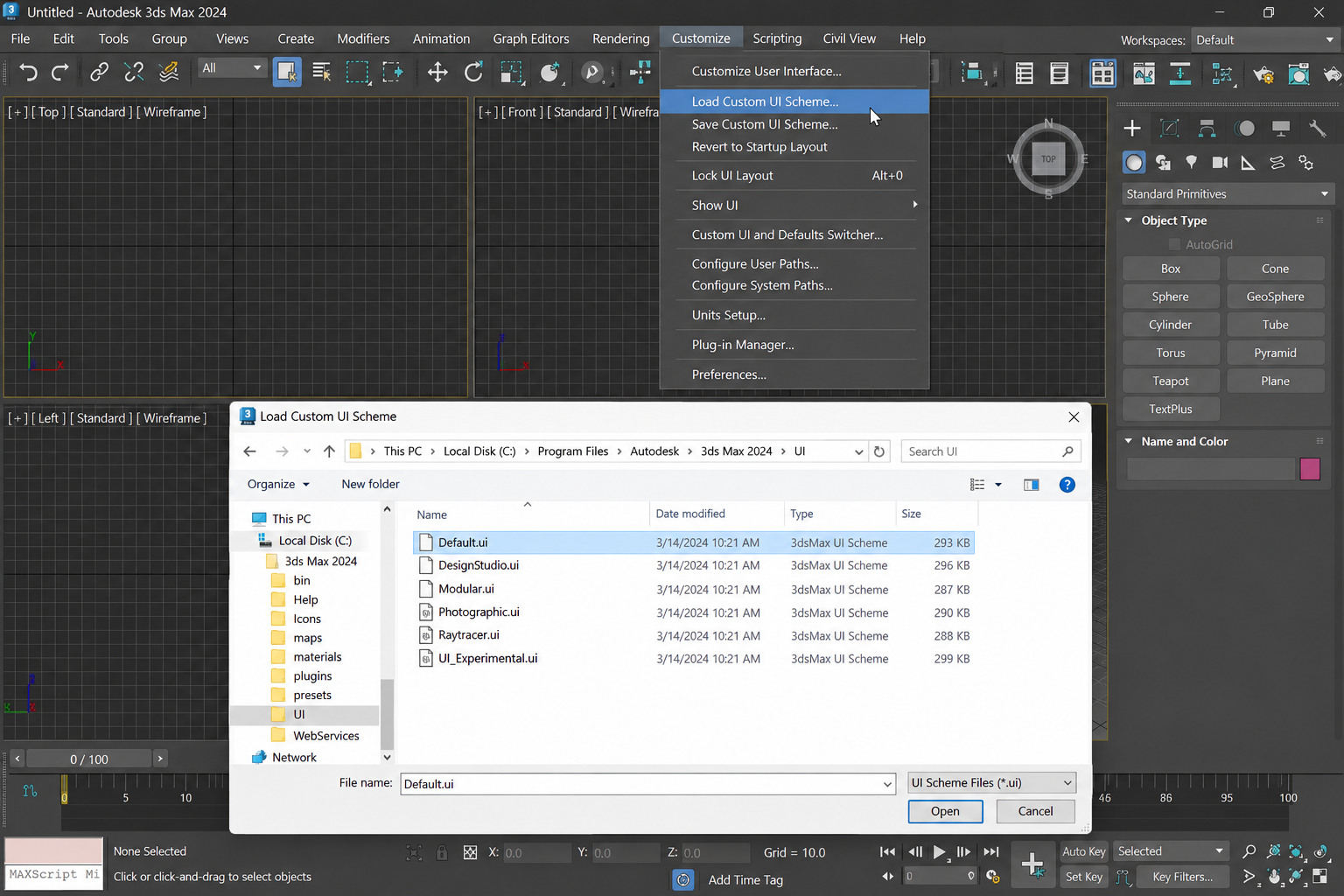Activate the Select and Link chain tool

[99, 73]
